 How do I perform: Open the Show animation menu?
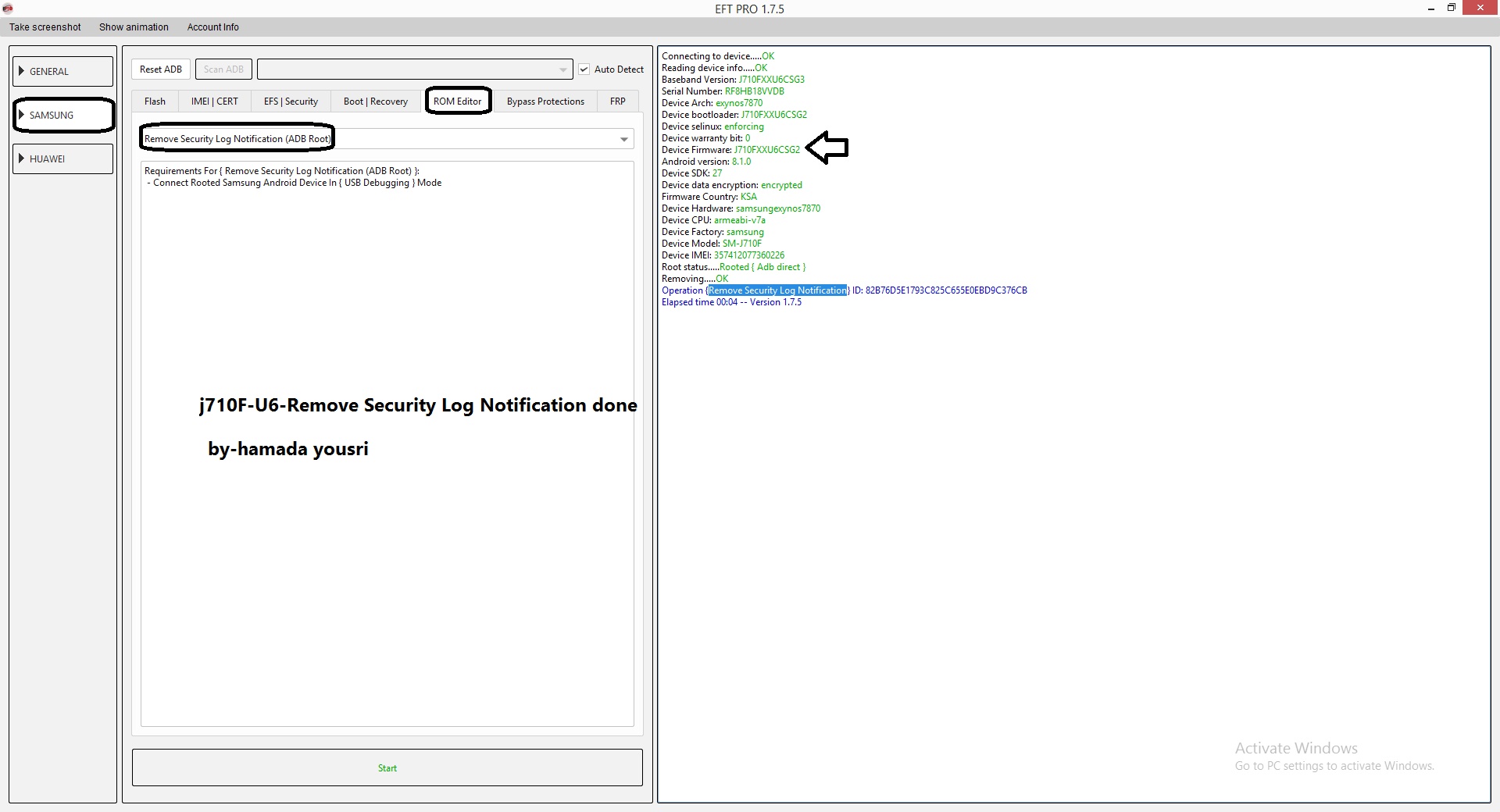(134, 27)
